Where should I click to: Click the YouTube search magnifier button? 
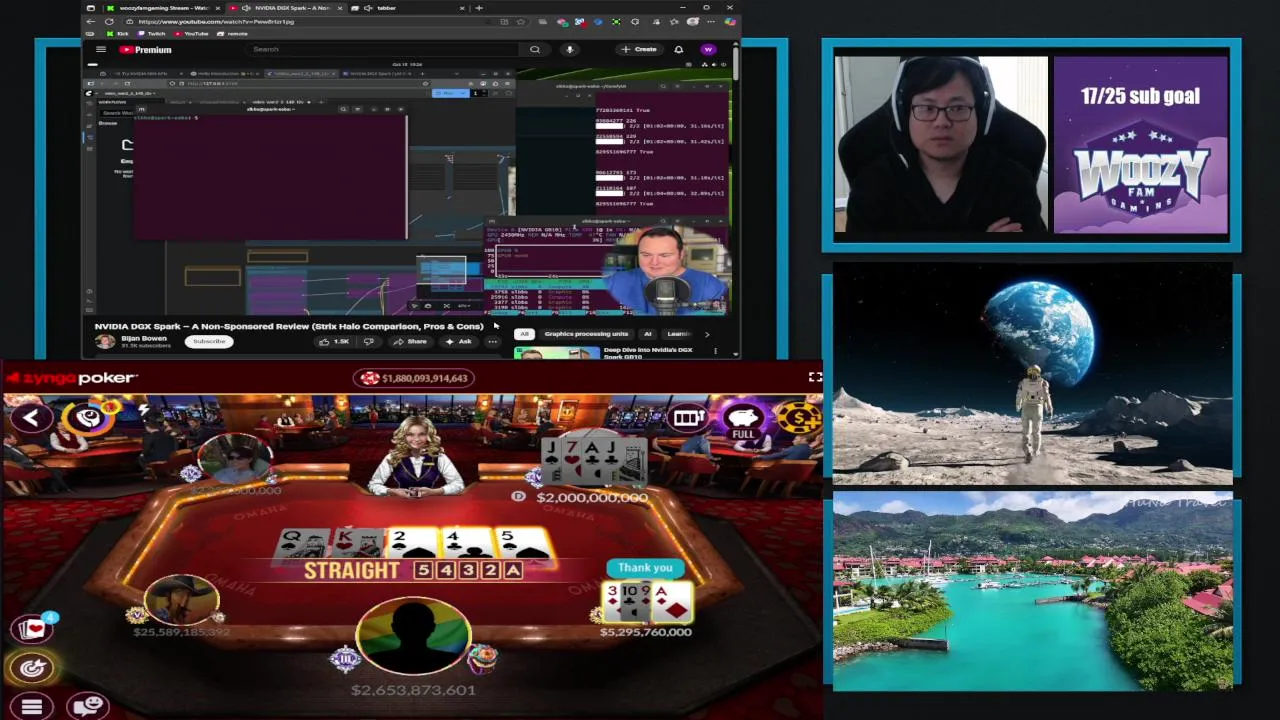[535, 49]
